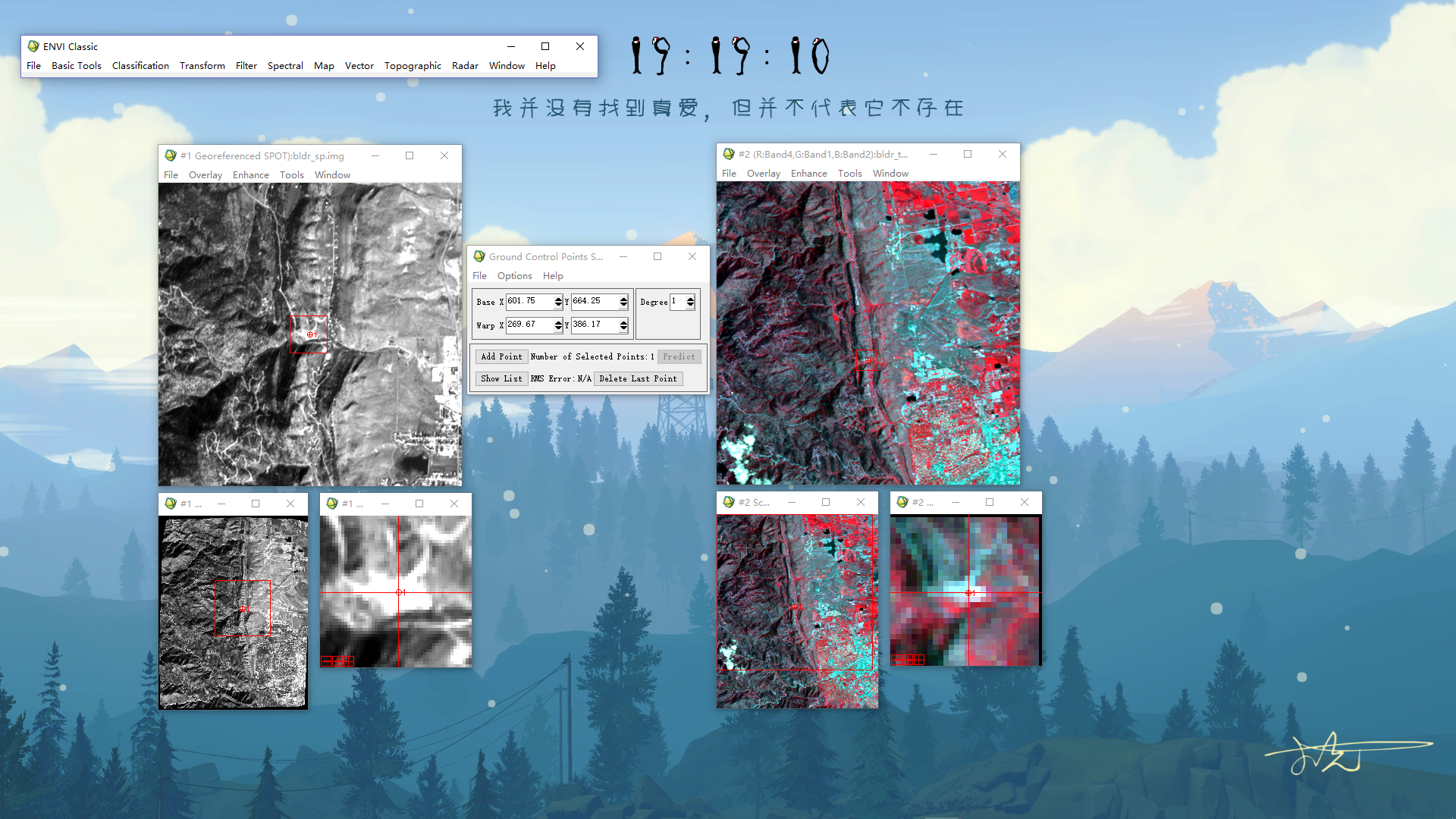Click the 'RMS Error: N/A' text
The width and height of the screenshot is (1456, 819).
(560, 378)
